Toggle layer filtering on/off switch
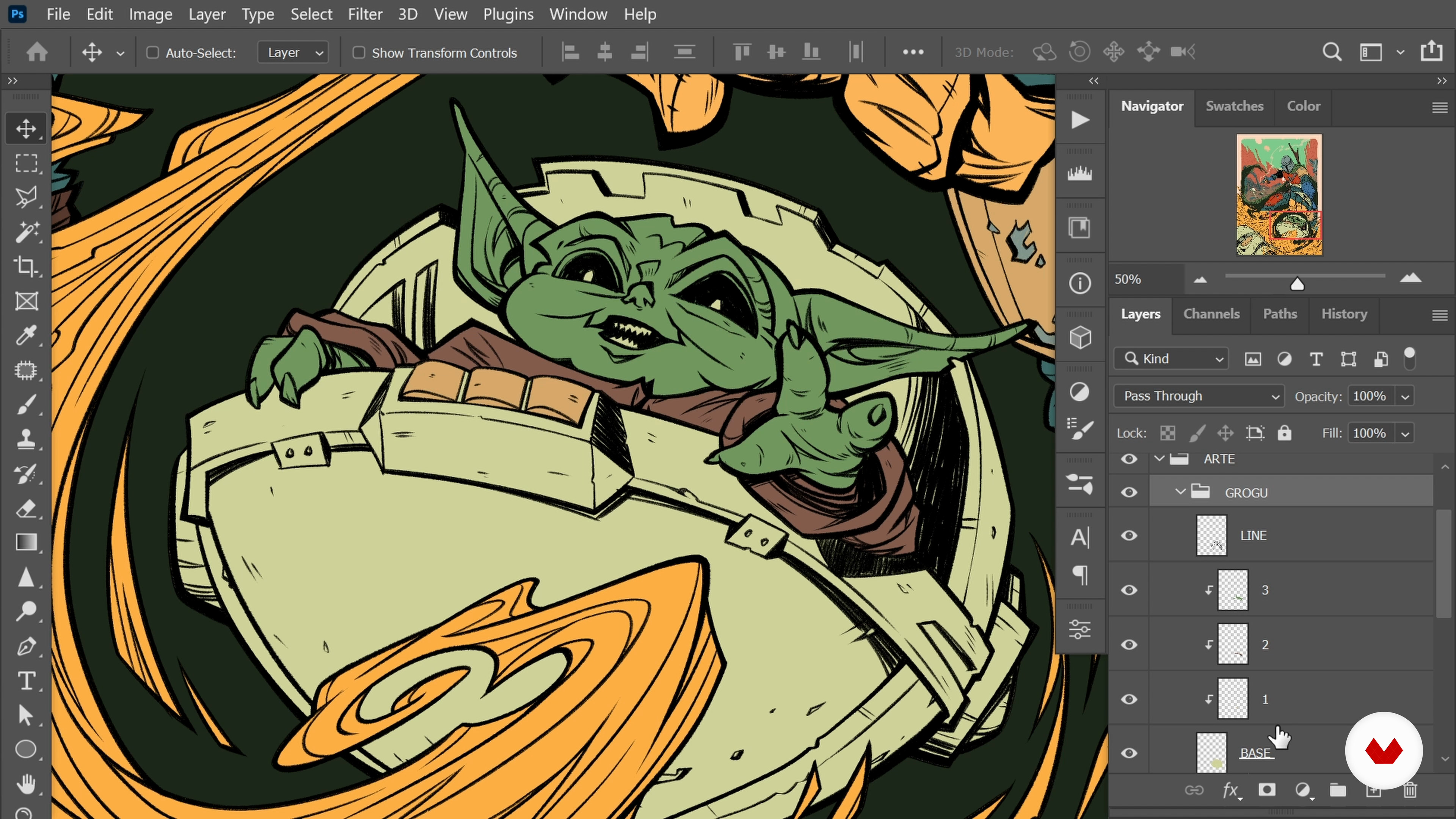This screenshot has height=819, width=1456. [1410, 358]
